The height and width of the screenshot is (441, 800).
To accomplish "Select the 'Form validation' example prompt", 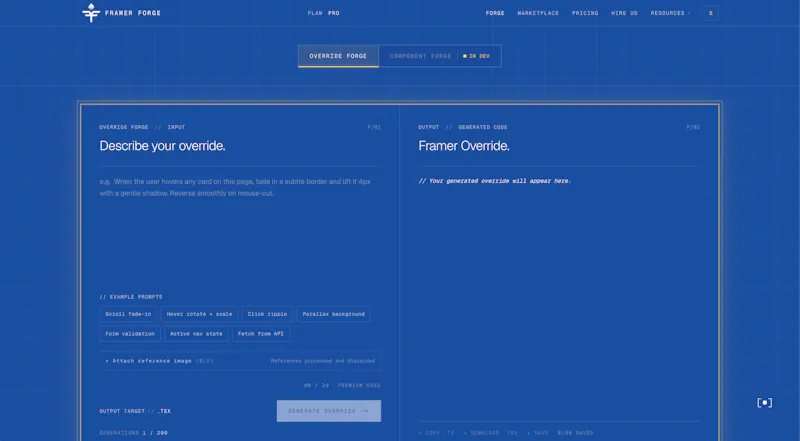I will tap(130, 334).
